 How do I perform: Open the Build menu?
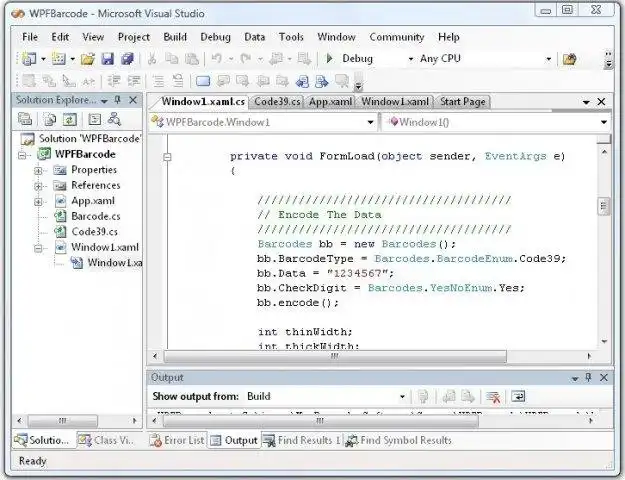[175, 37]
